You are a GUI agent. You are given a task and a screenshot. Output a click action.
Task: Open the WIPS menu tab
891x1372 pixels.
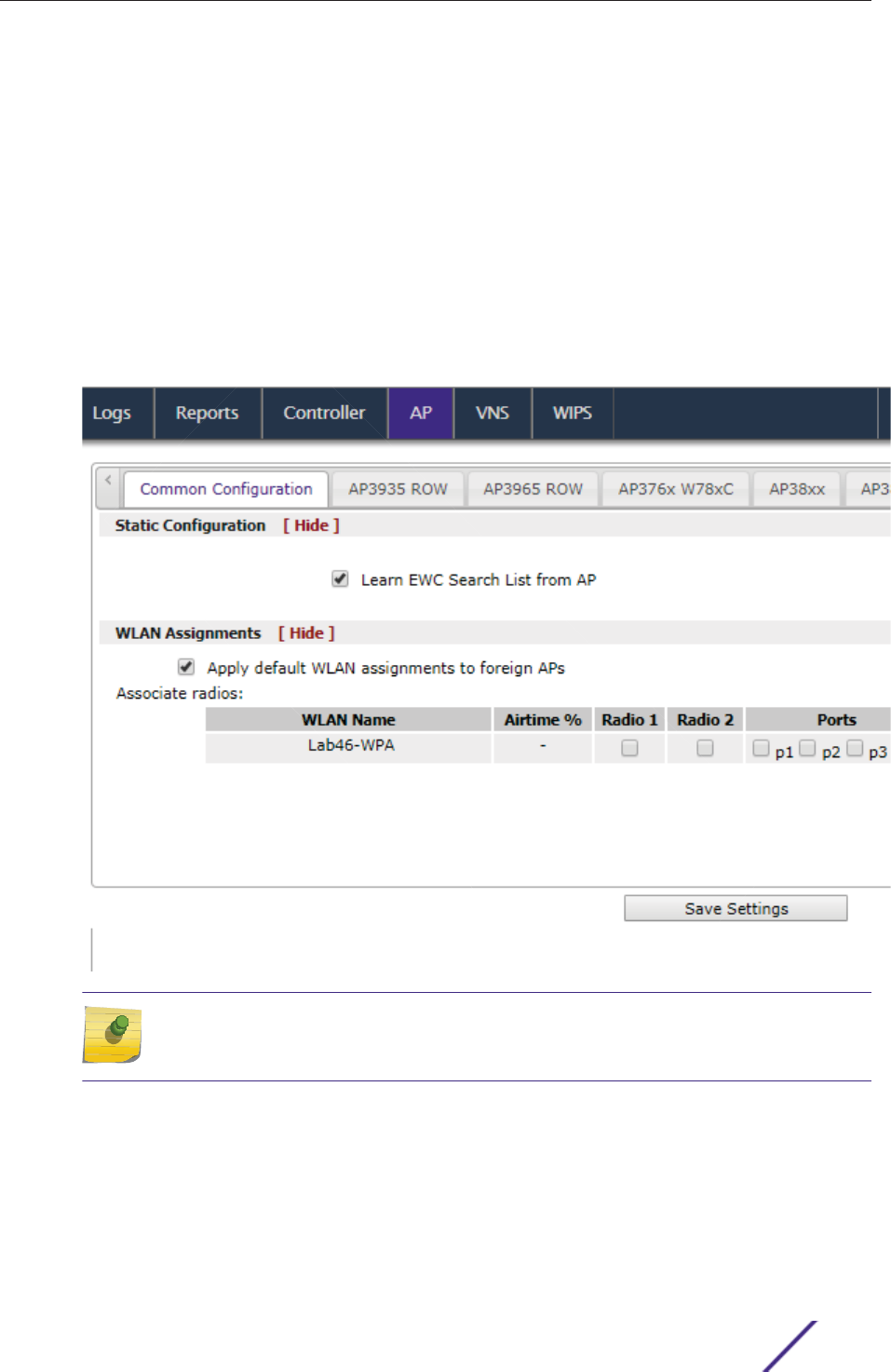tap(573, 413)
